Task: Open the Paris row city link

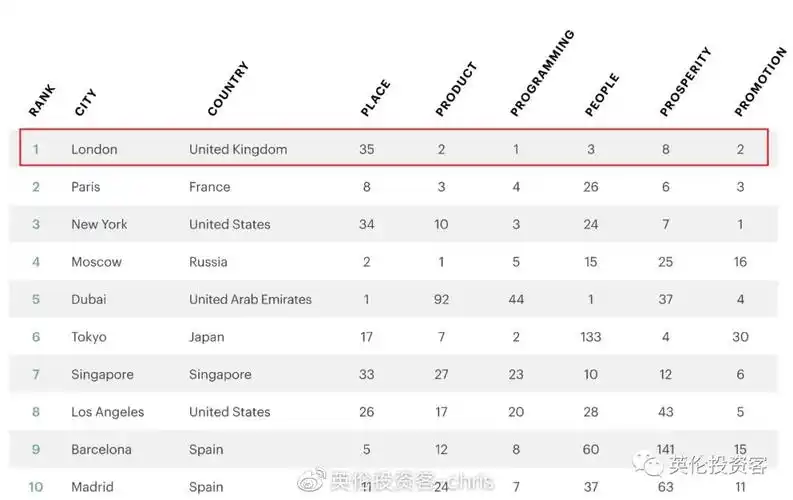Action: point(86,187)
